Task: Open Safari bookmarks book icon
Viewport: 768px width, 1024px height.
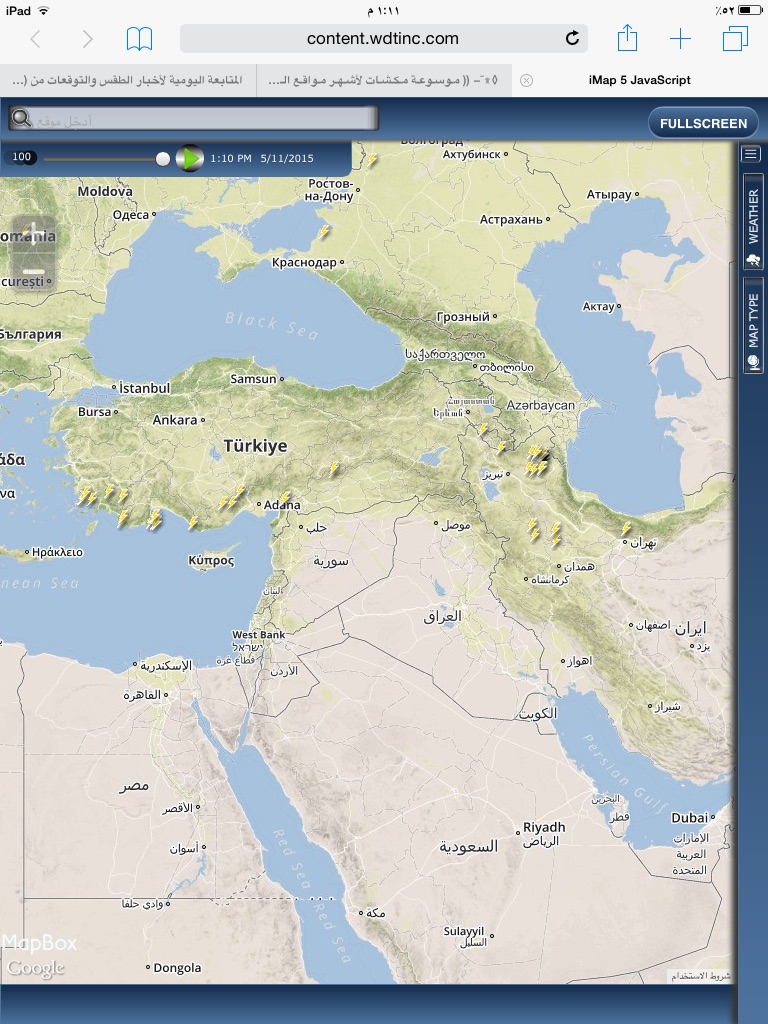Action: pyautogui.click(x=139, y=39)
